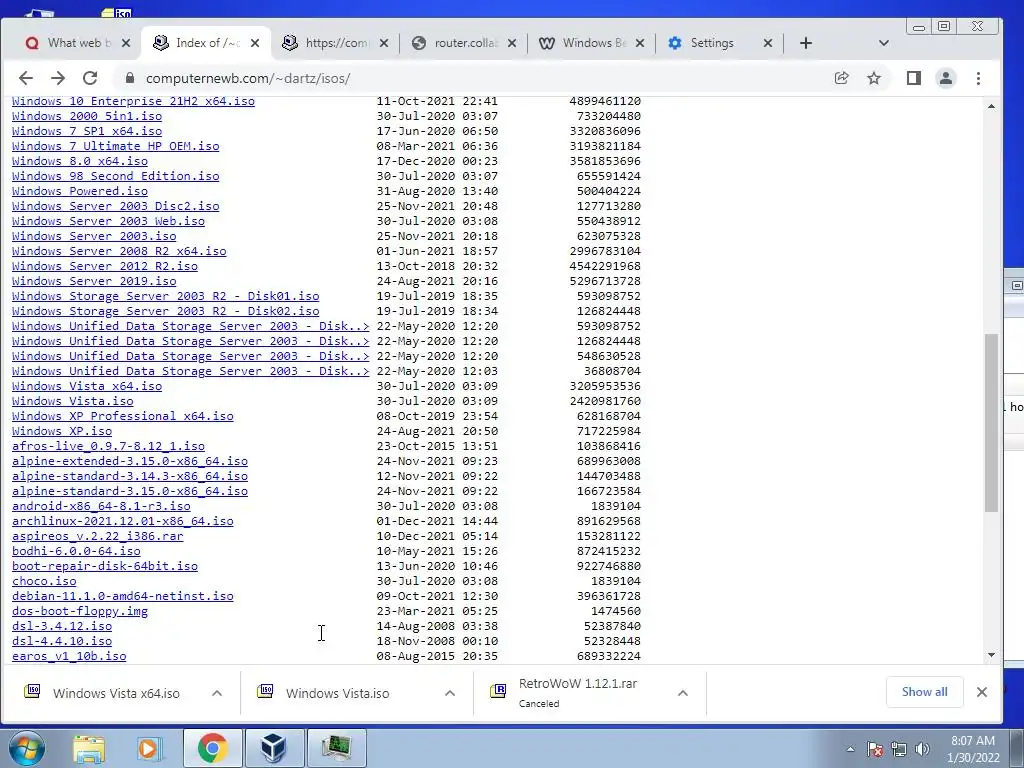
Task: Open downloaded Windows Vista.iso item
Action: tap(336, 694)
